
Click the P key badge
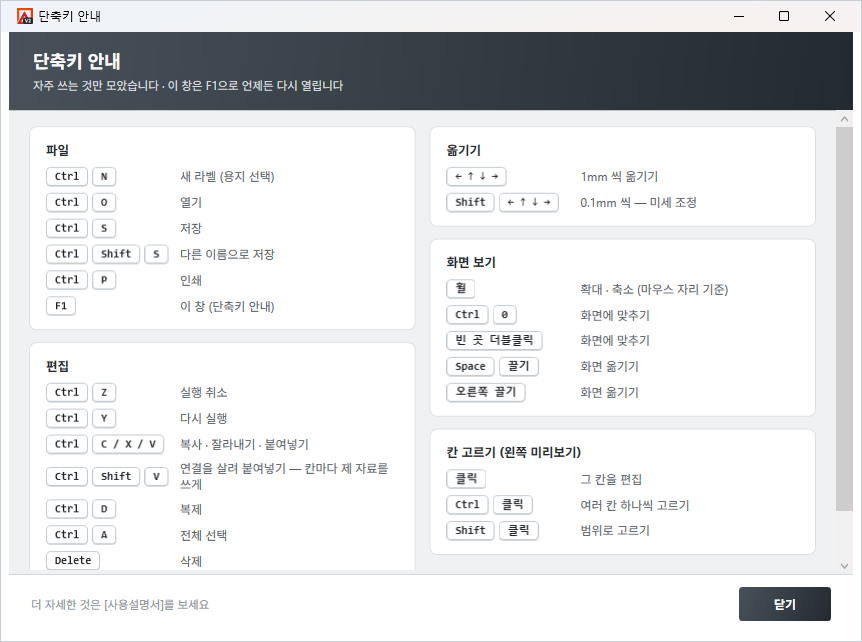coord(104,280)
